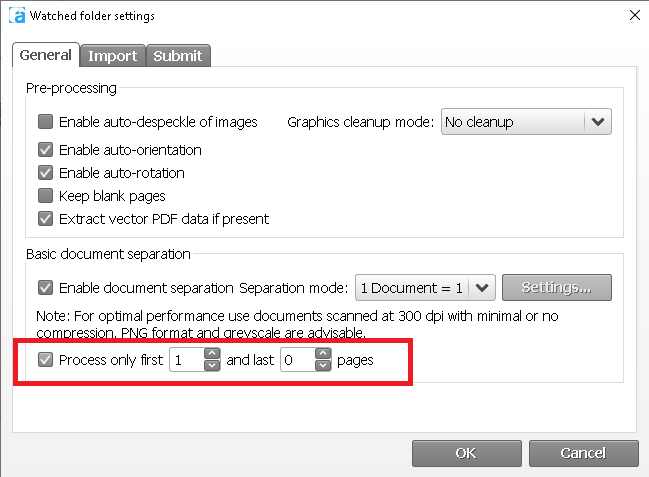649x477 pixels.
Task: Uncheck Extract vector PDF data if present
Action: pyautogui.click(x=46, y=219)
